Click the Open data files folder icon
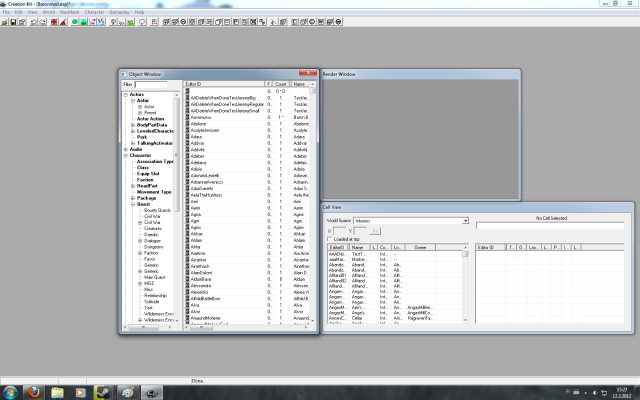This screenshot has width=640, height=400. click(6, 21)
